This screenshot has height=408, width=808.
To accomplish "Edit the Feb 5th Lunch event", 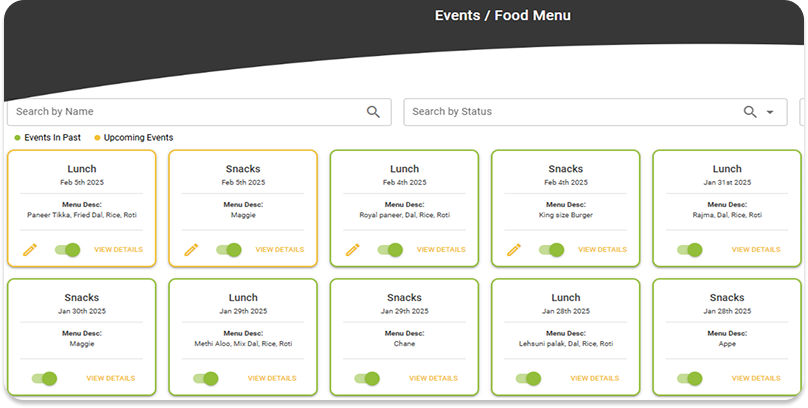I will point(30,250).
